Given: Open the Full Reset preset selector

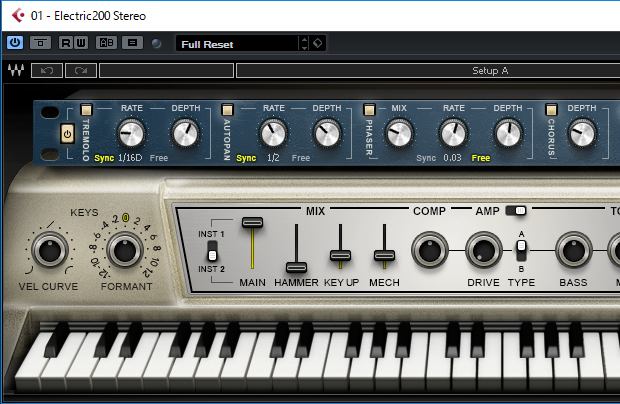Looking at the screenshot, I should tap(238, 43).
